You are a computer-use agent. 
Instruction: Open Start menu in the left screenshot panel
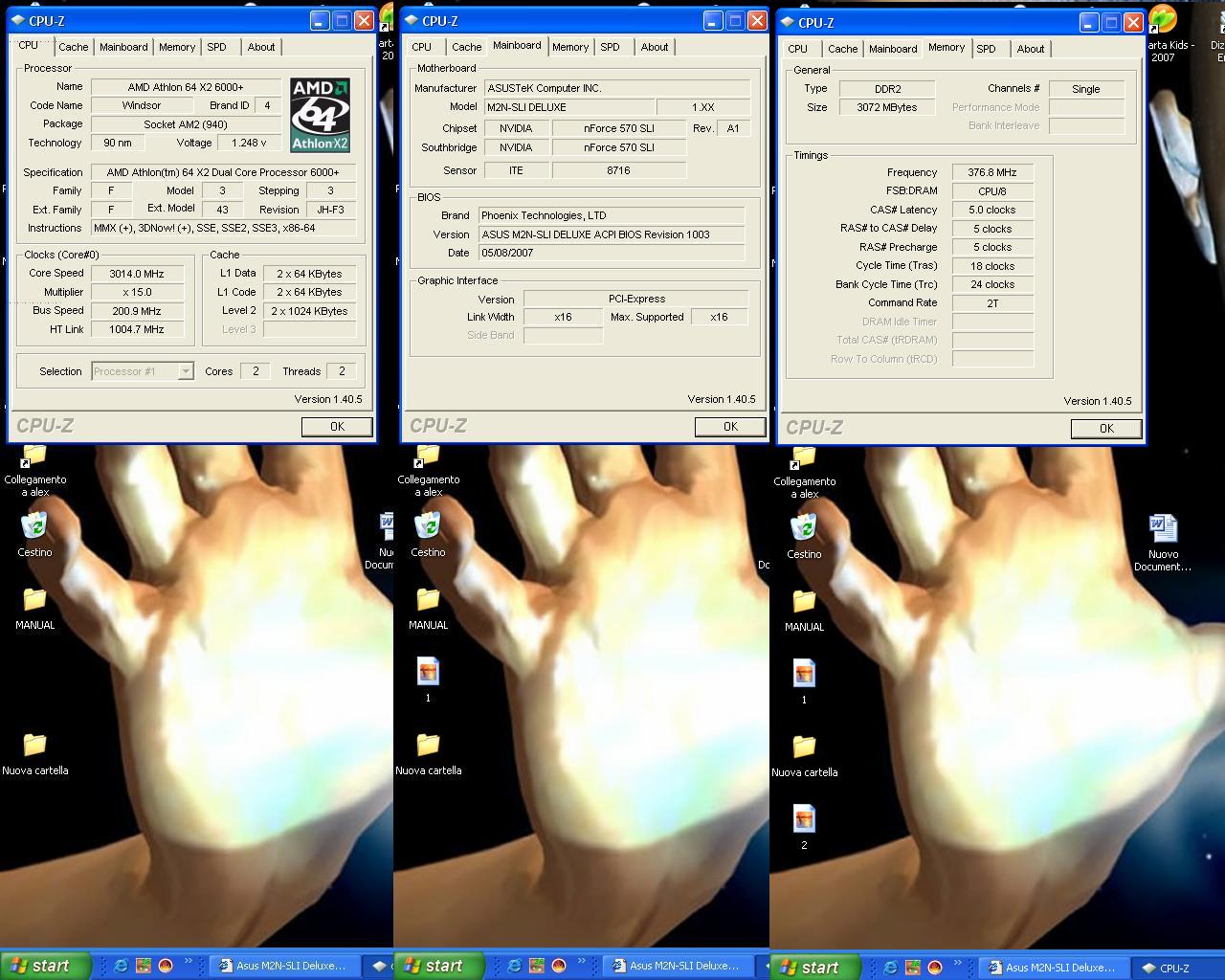tap(44, 966)
